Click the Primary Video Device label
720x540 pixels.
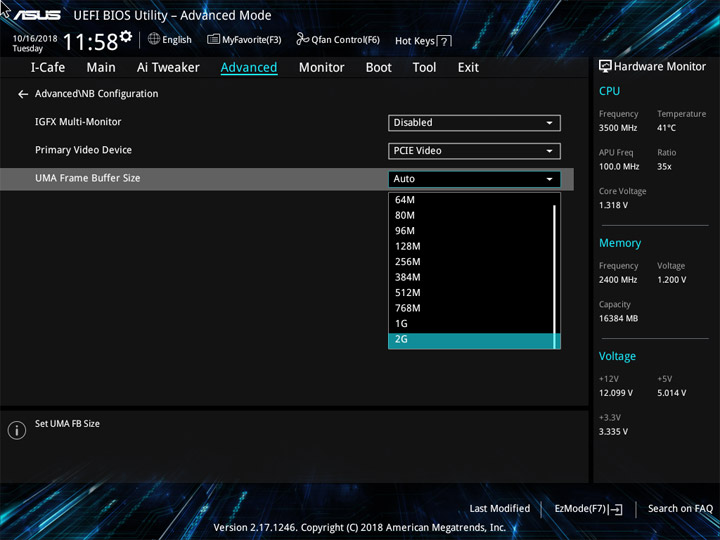[83, 150]
